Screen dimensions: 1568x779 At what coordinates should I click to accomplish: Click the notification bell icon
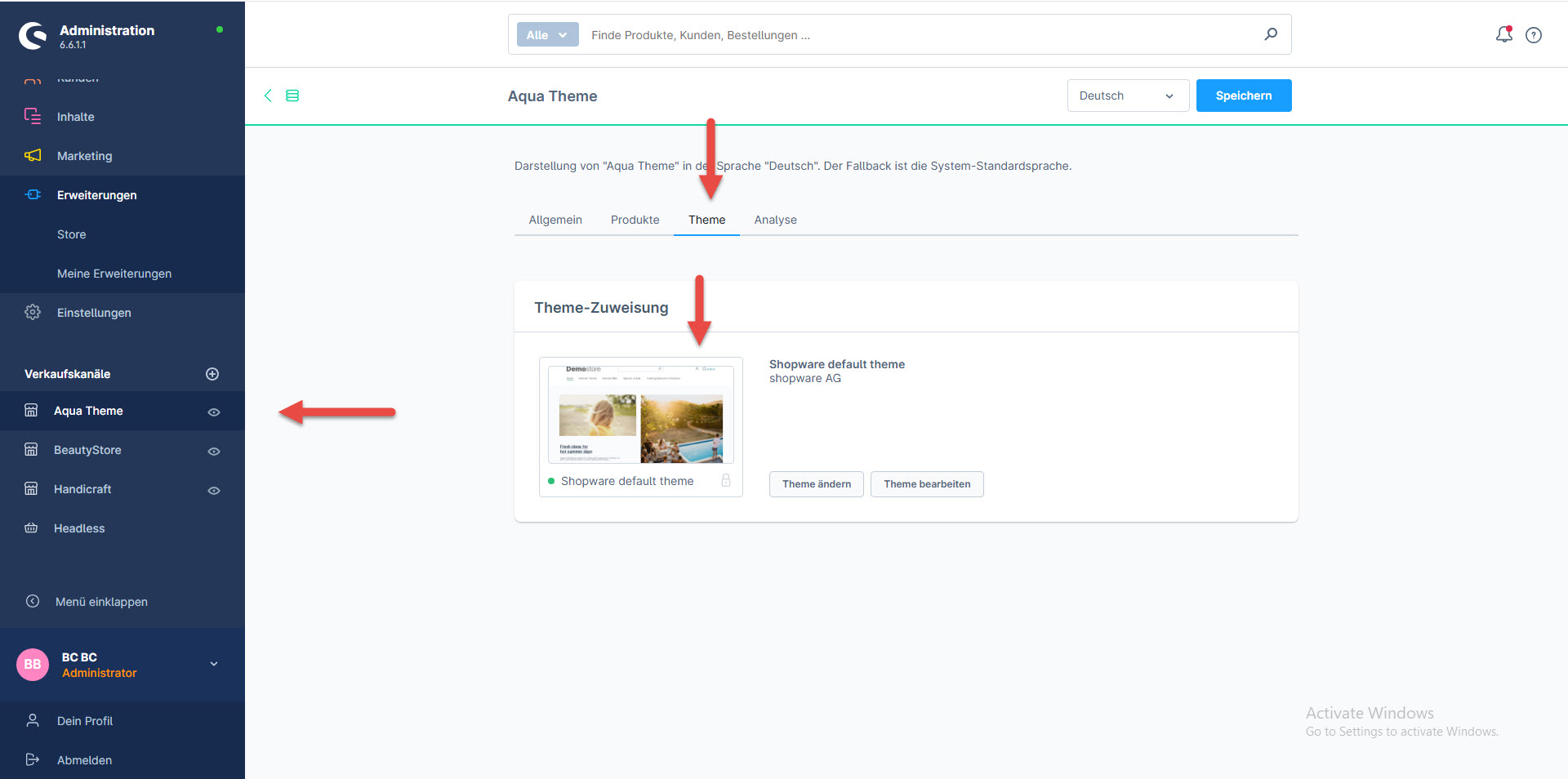1503,34
